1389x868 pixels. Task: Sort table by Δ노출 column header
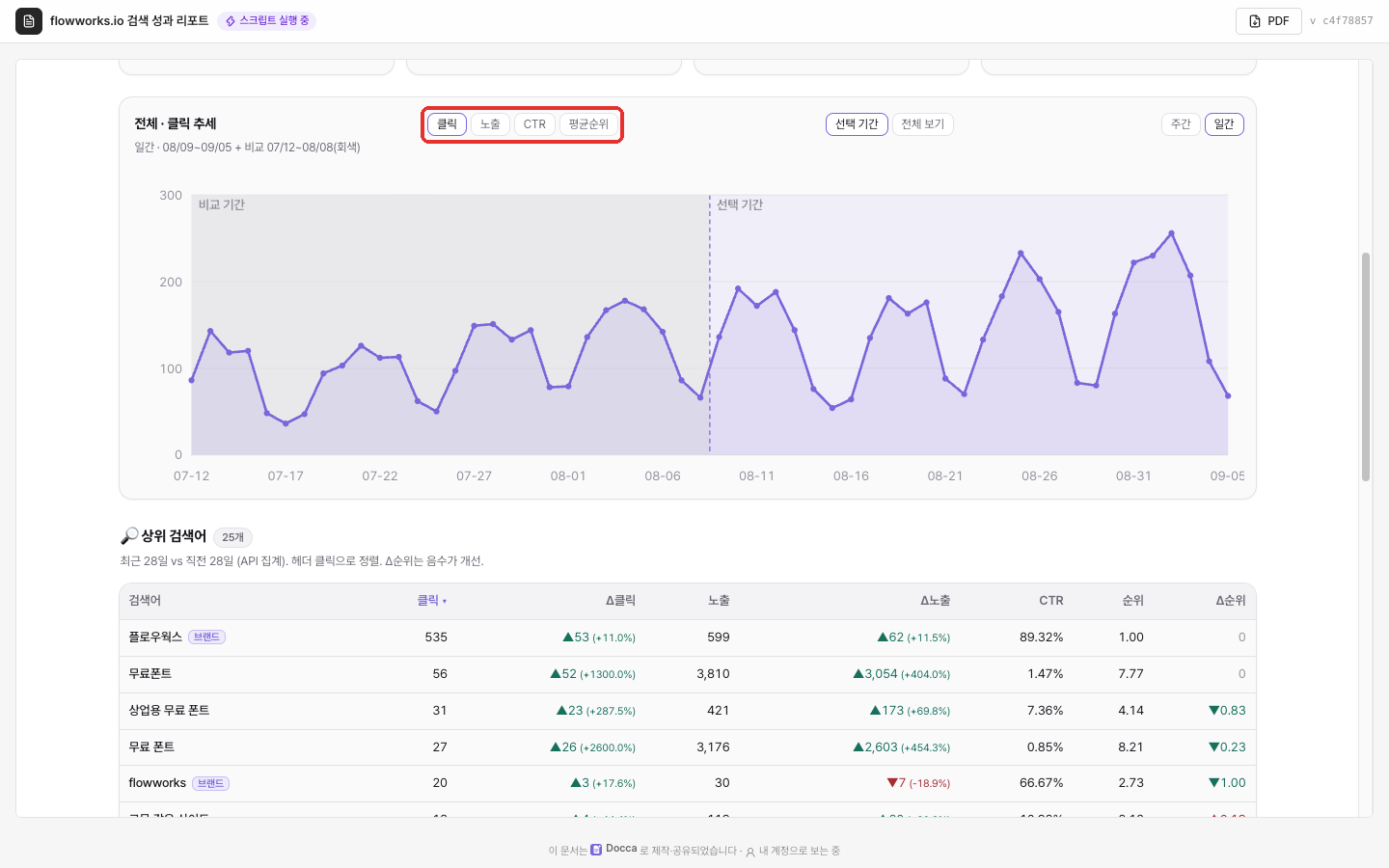pos(935,601)
